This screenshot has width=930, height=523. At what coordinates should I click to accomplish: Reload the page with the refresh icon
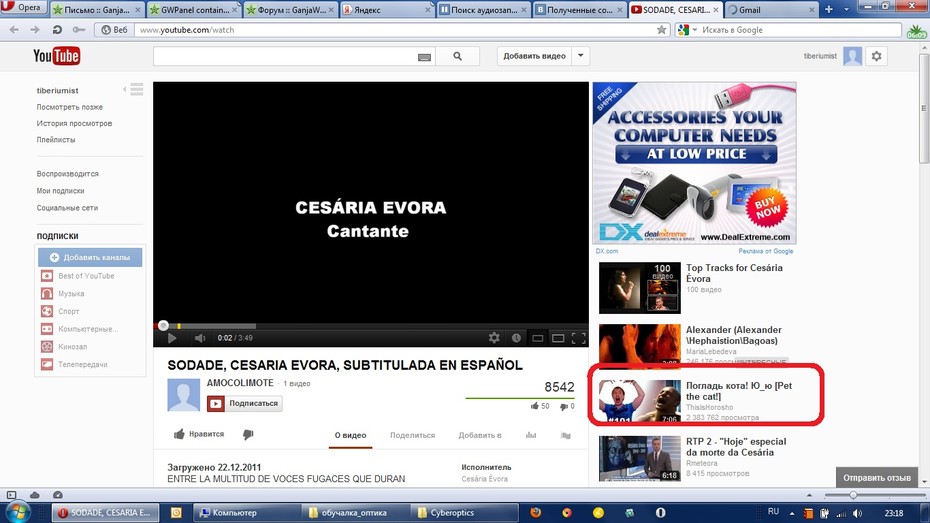[x=57, y=30]
